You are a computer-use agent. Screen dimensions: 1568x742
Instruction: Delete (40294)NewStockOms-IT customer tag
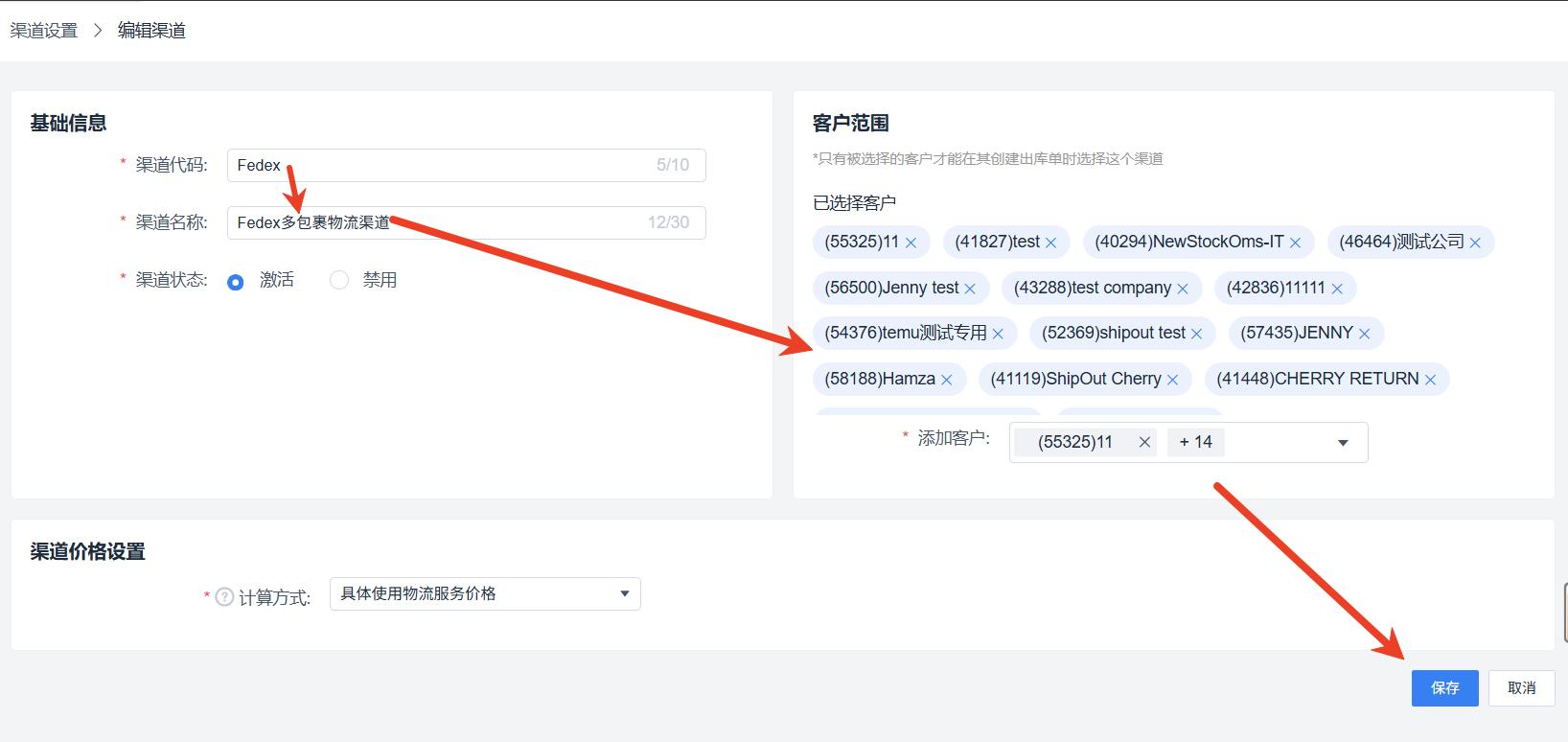(1295, 243)
